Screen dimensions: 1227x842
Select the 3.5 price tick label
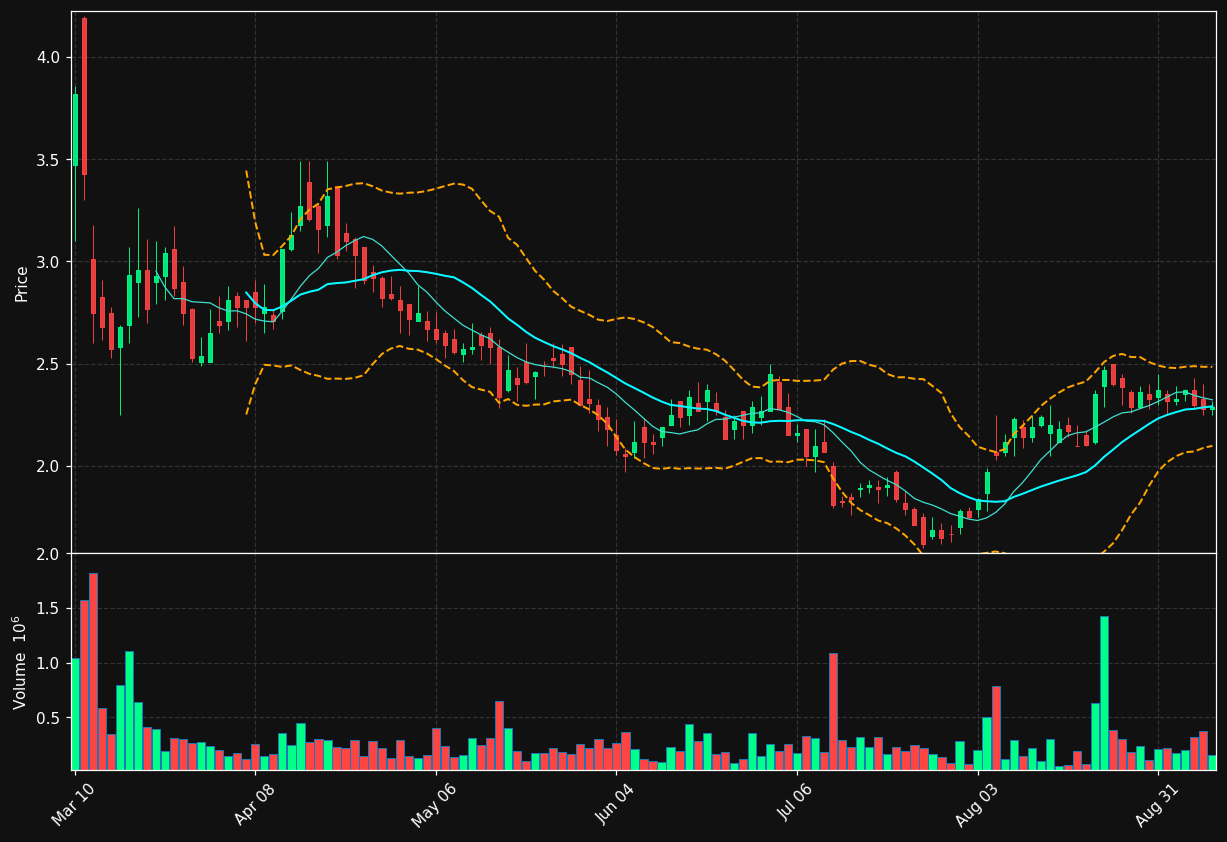pos(48,160)
